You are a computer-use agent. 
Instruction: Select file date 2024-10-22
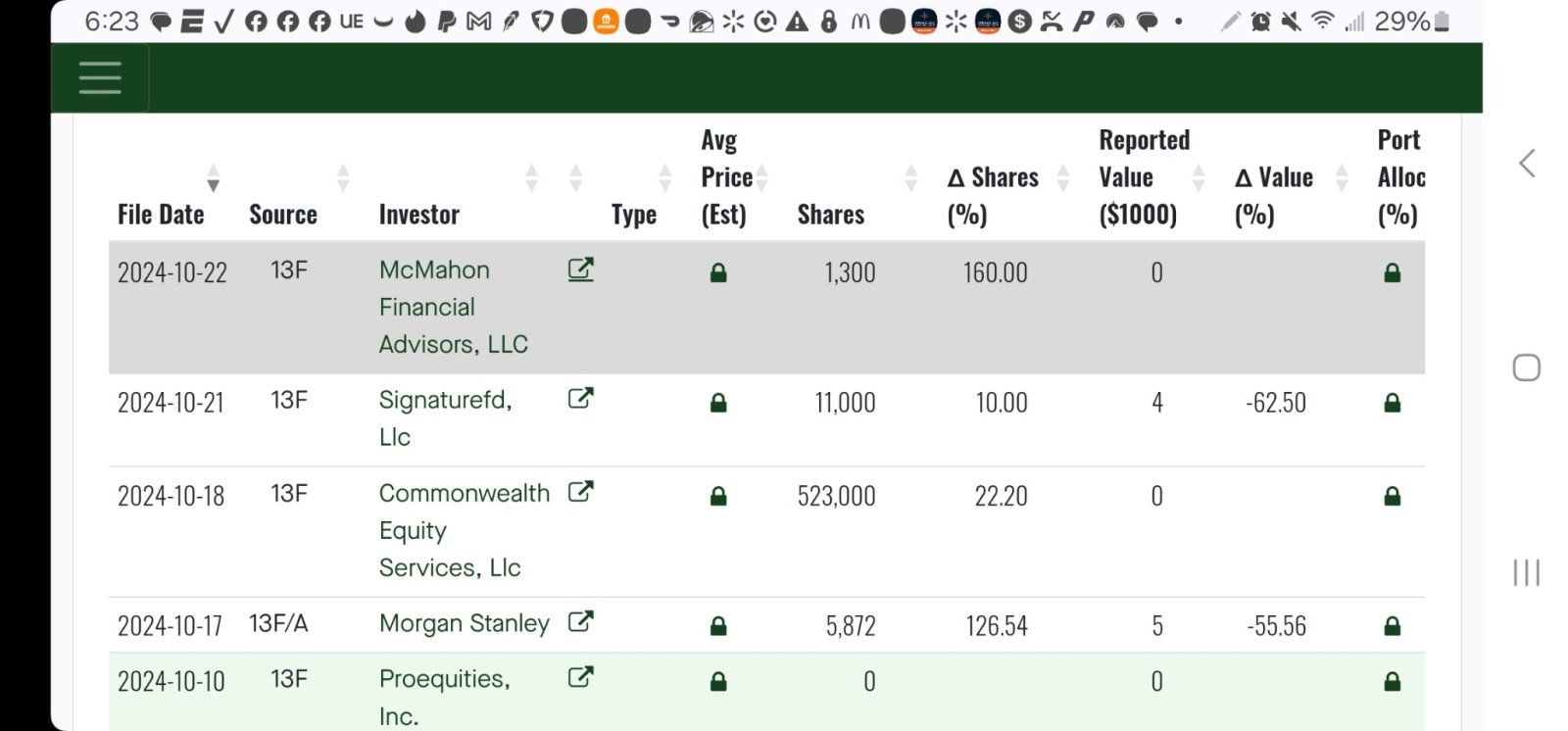(x=172, y=272)
